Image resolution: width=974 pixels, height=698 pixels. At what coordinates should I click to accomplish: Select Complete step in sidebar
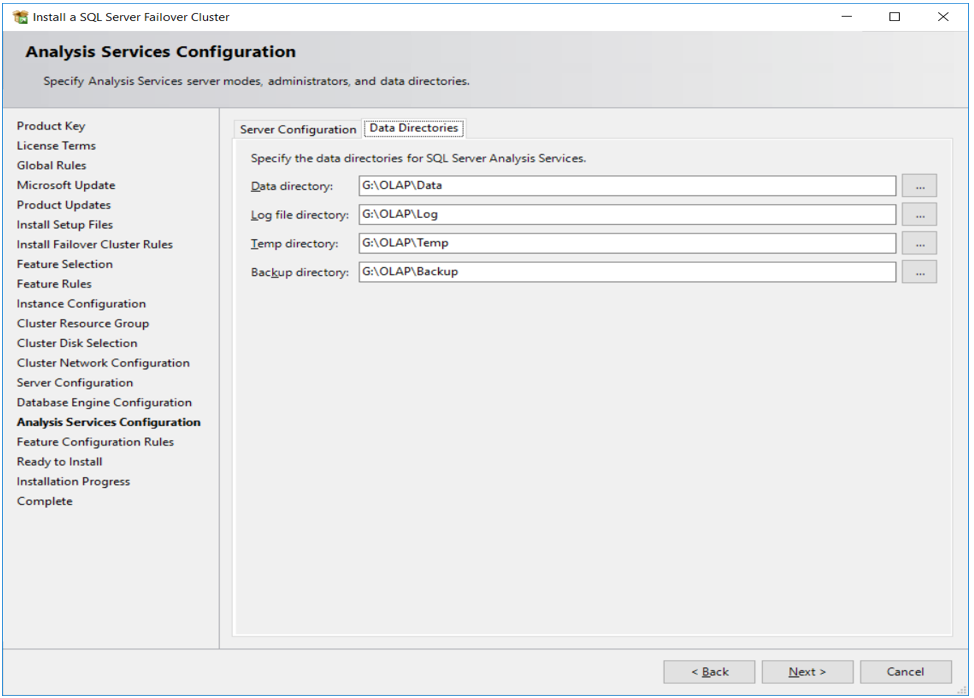tap(45, 501)
